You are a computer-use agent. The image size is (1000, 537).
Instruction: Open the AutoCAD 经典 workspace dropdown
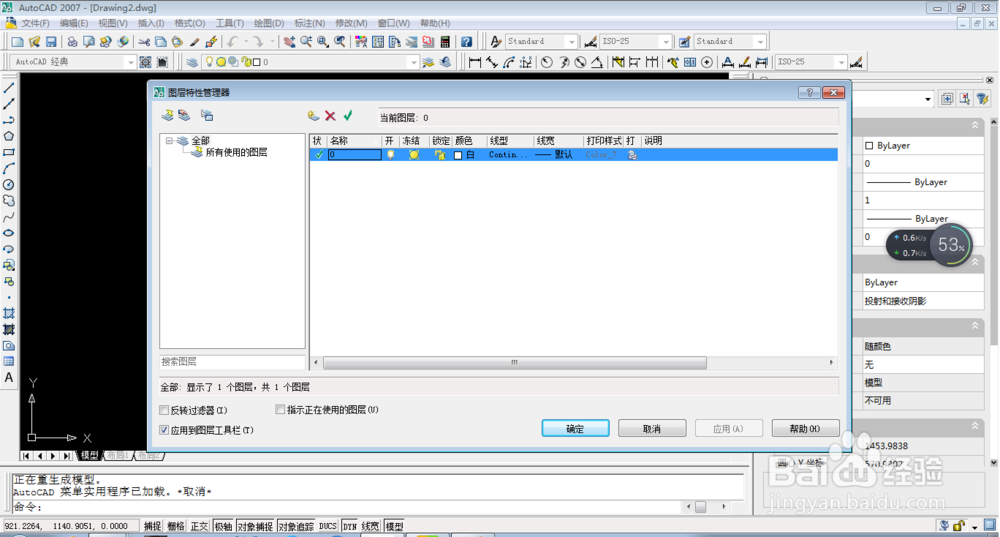click(x=131, y=62)
